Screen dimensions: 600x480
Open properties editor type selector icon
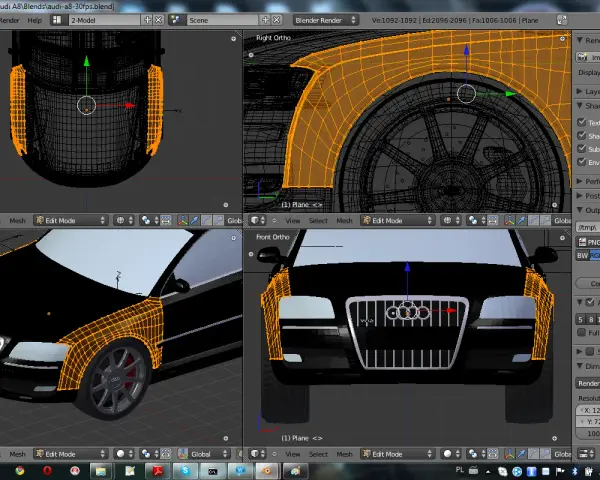(x=586, y=454)
